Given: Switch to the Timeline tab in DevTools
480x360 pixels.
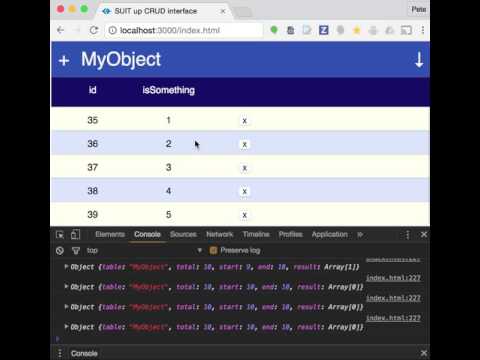Looking at the screenshot, I should [256, 234].
